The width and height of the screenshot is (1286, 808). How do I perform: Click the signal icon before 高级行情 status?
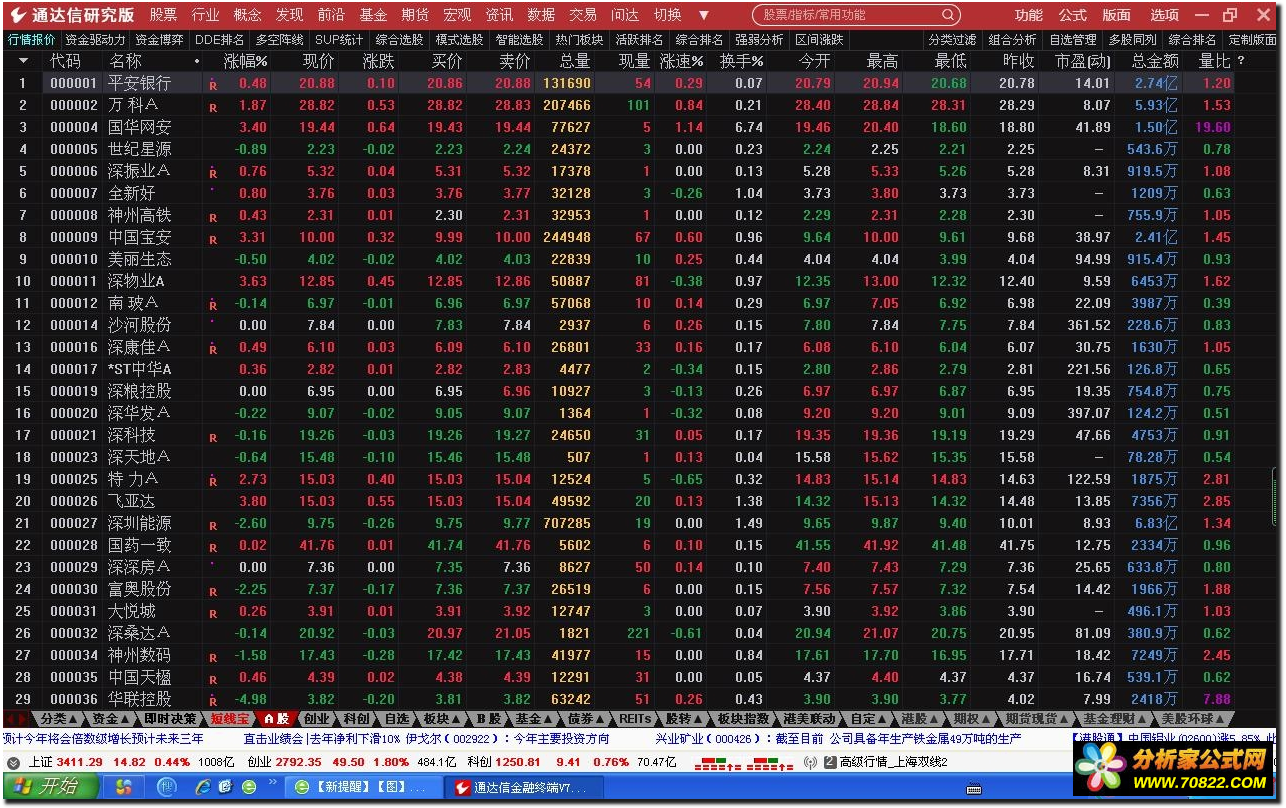[x=810, y=762]
